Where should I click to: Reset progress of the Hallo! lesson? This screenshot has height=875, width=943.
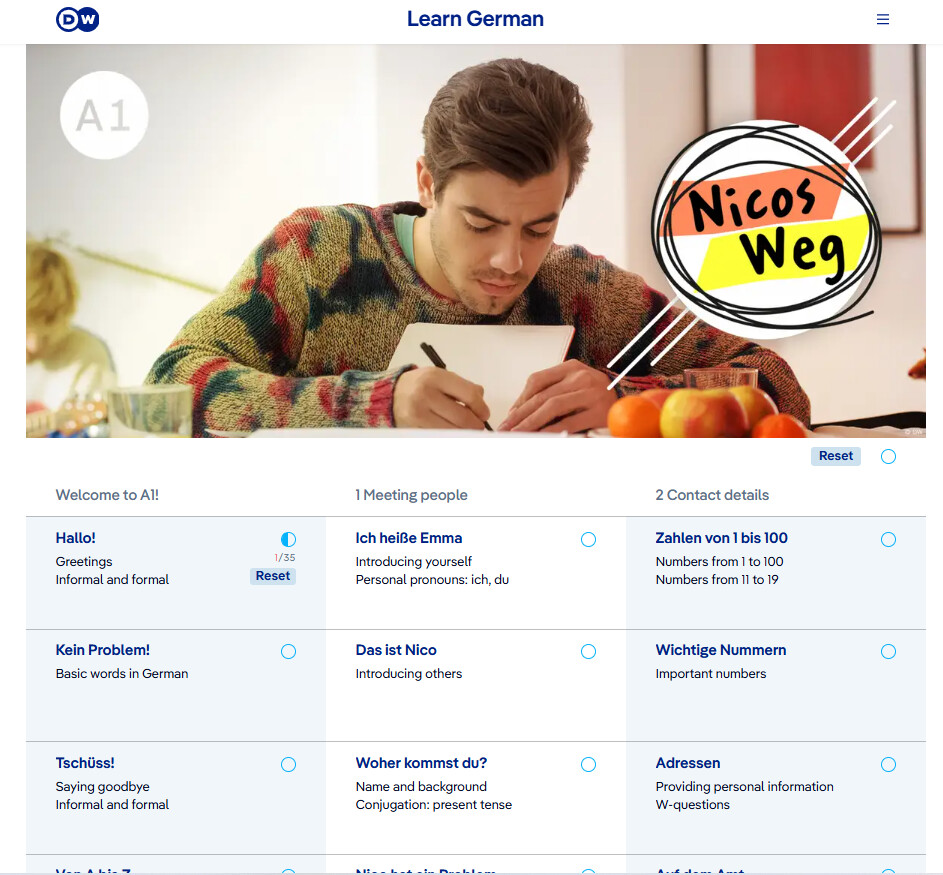[x=272, y=576]
